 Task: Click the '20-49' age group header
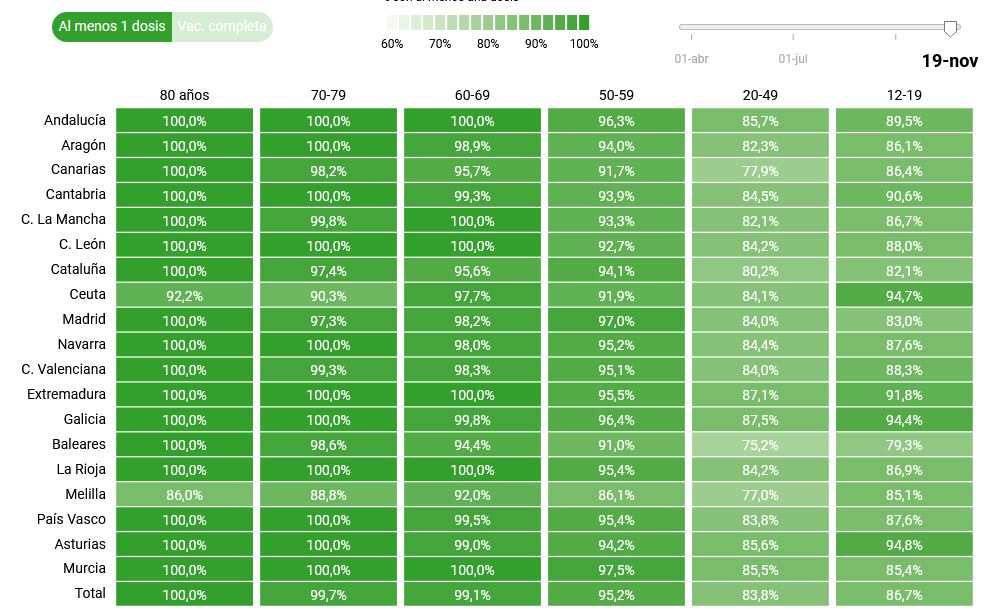tap(760, 95)
